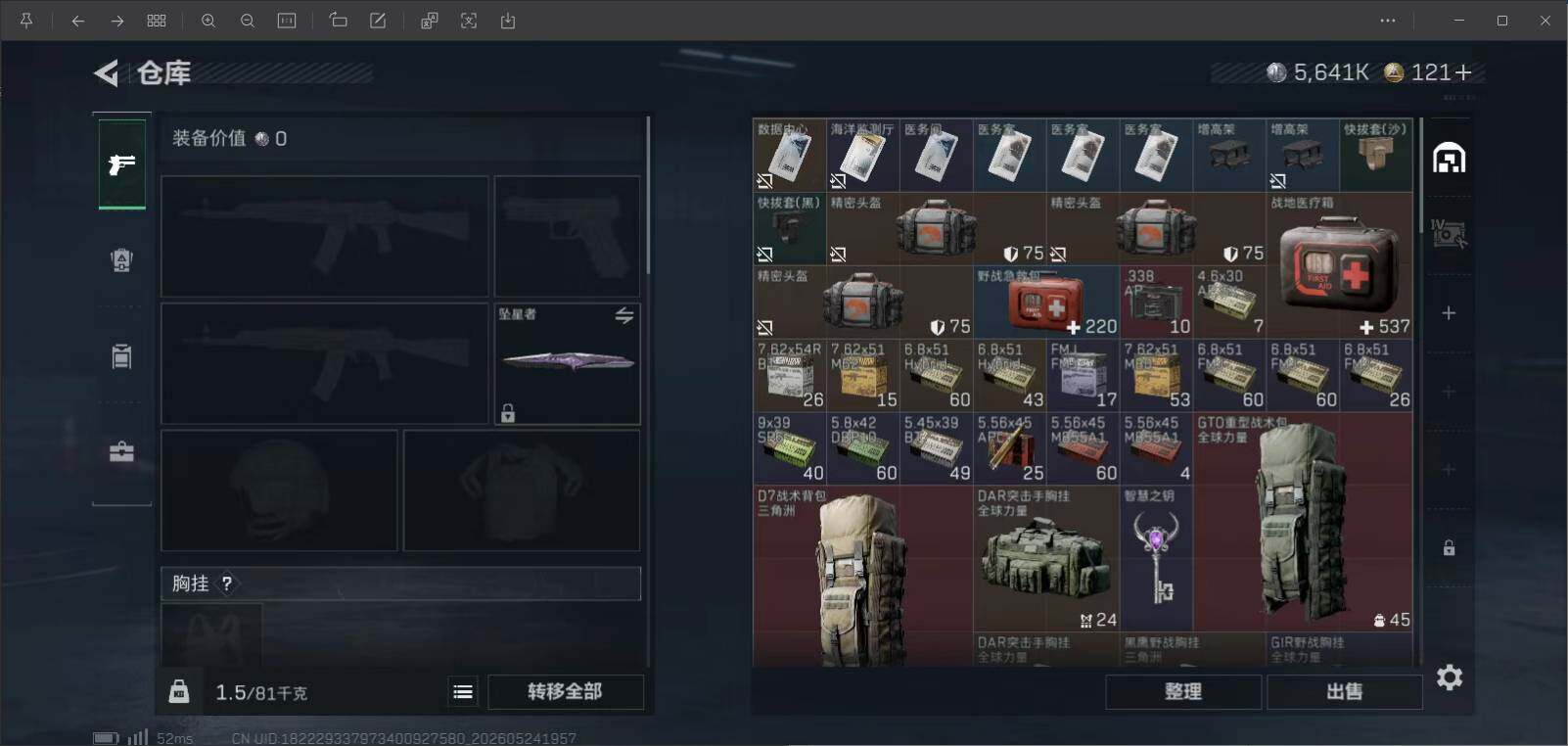
Task: Open thumbnail grid view in viewer toolbar
Action: coord(157,21)
